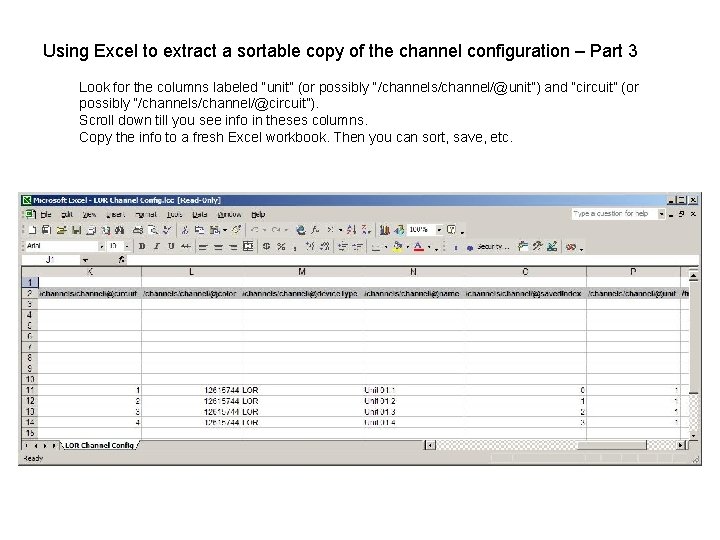Open the Borders dropdown arrow

tap(386, 247)
